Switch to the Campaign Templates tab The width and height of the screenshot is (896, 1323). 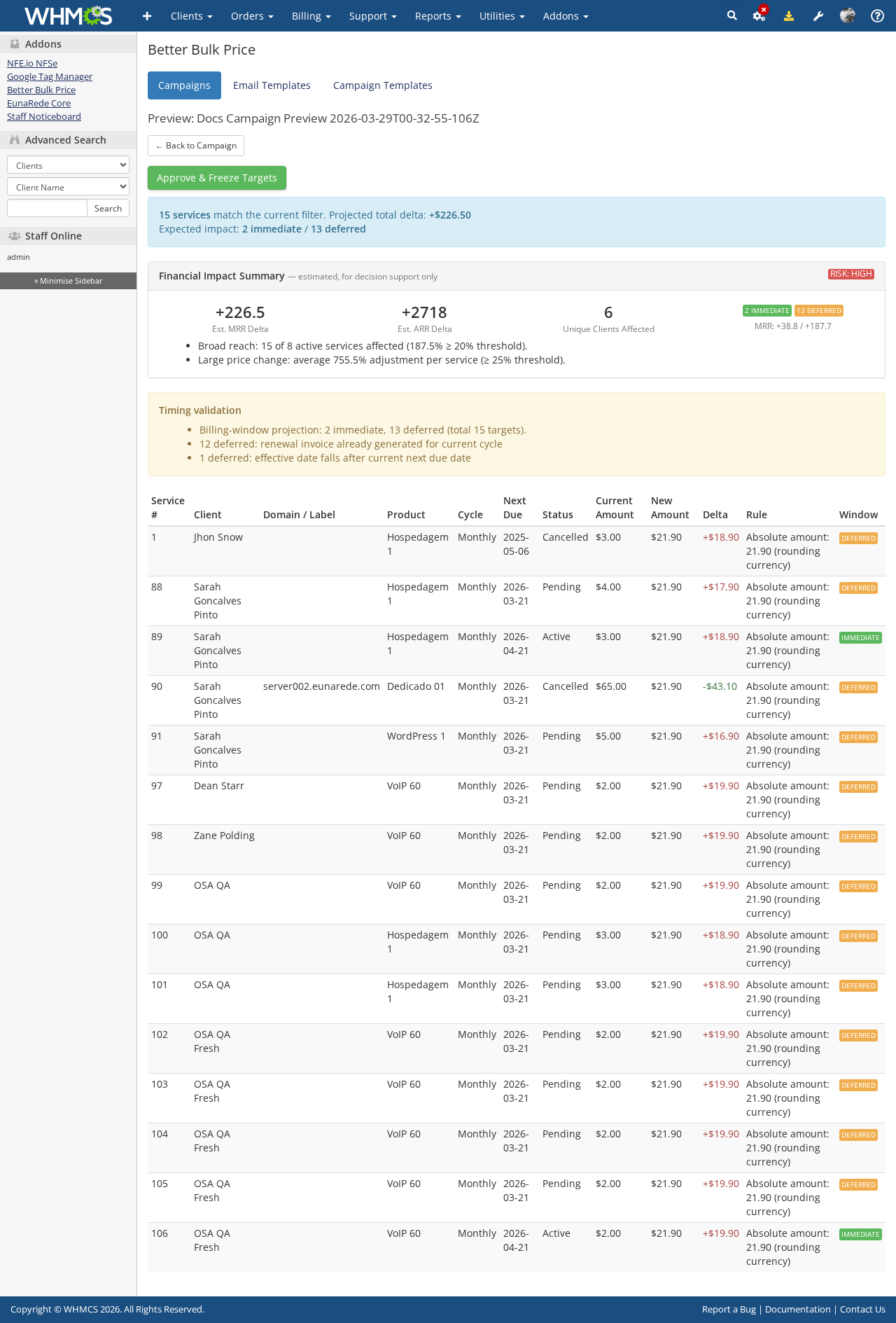click(382, 85)
